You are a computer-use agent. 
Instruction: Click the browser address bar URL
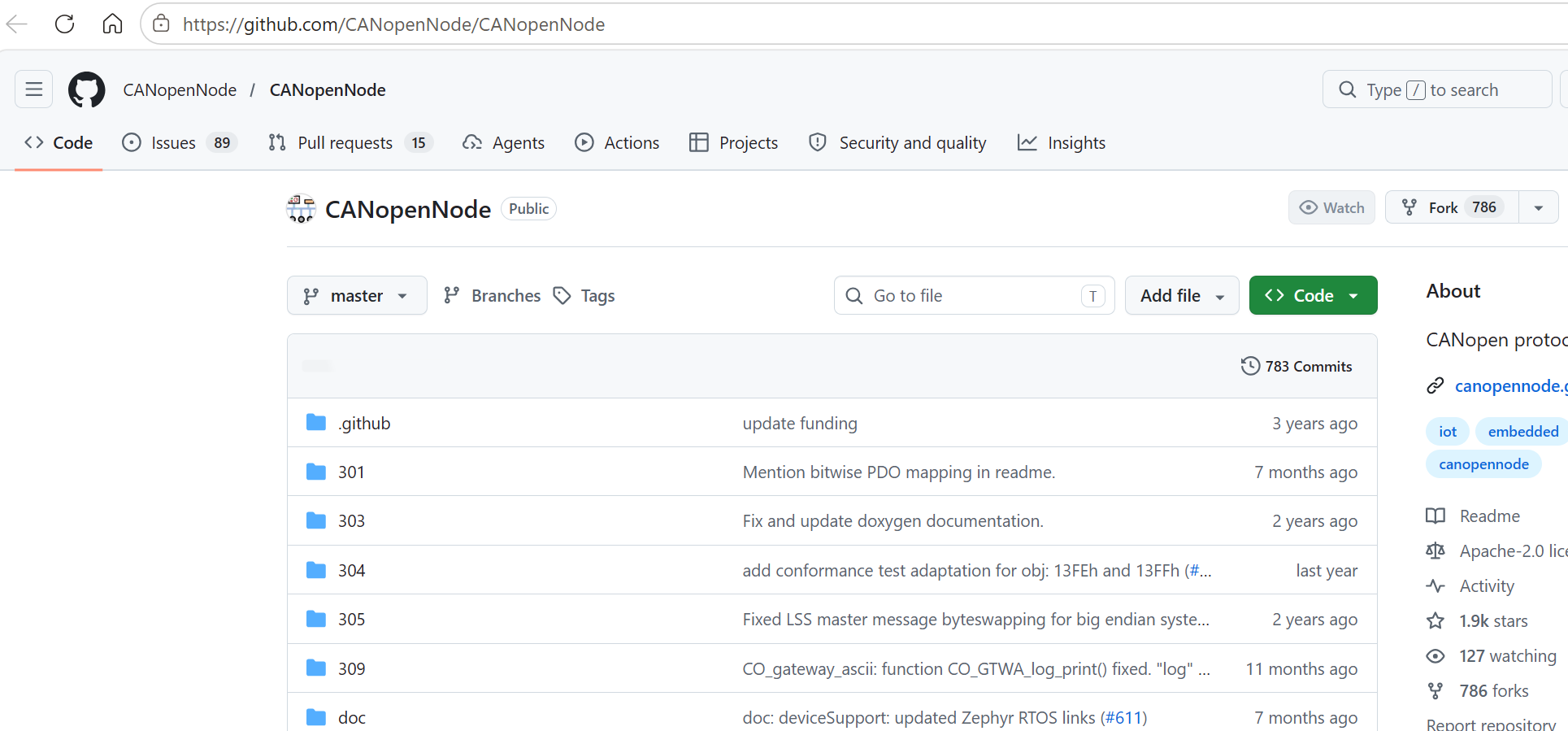coord(393,24)
